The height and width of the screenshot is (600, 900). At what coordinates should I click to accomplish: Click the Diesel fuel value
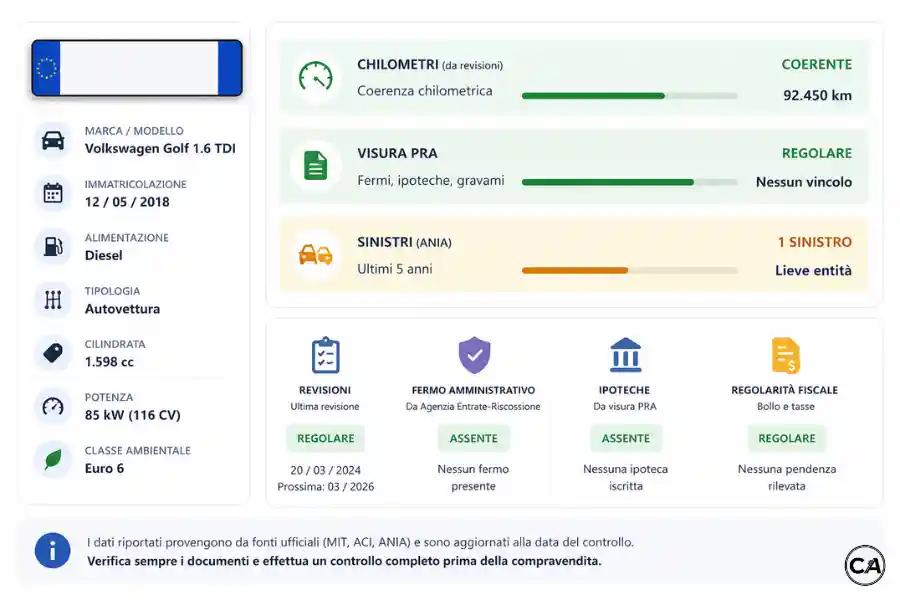pos(103,256)
